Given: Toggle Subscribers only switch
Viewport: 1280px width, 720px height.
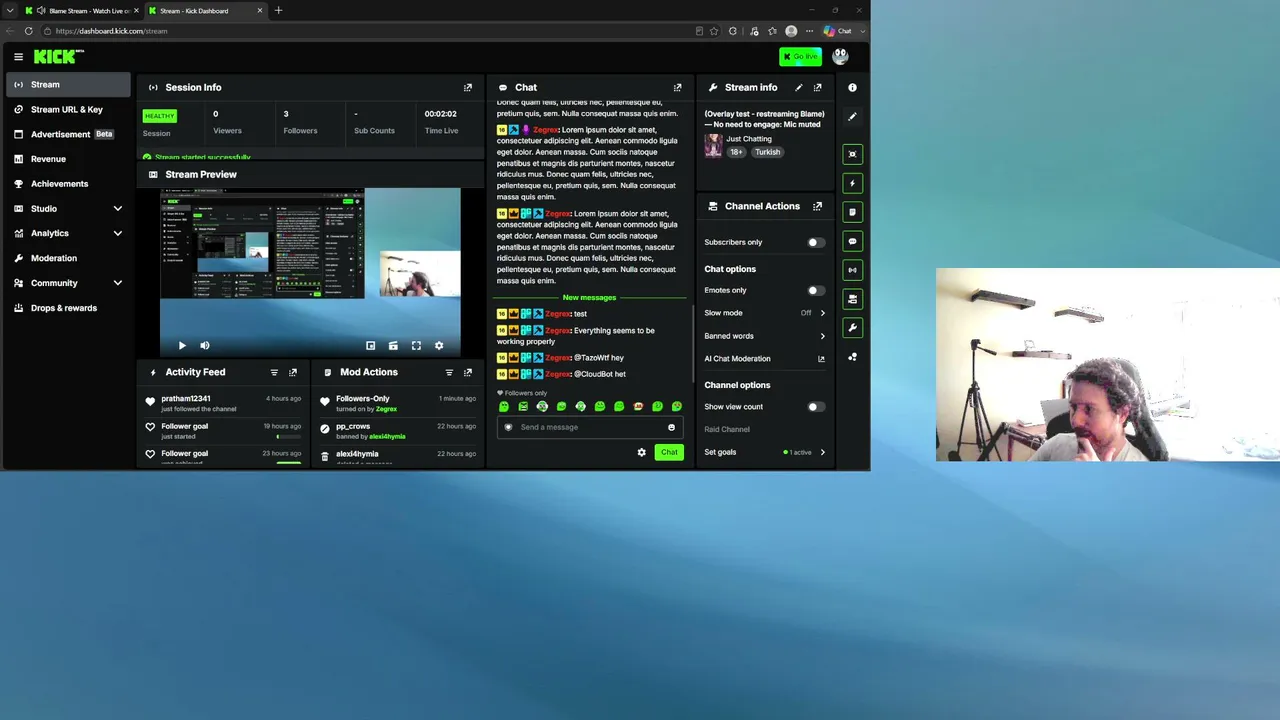Looking at the screenshot, I should (816, 242).
